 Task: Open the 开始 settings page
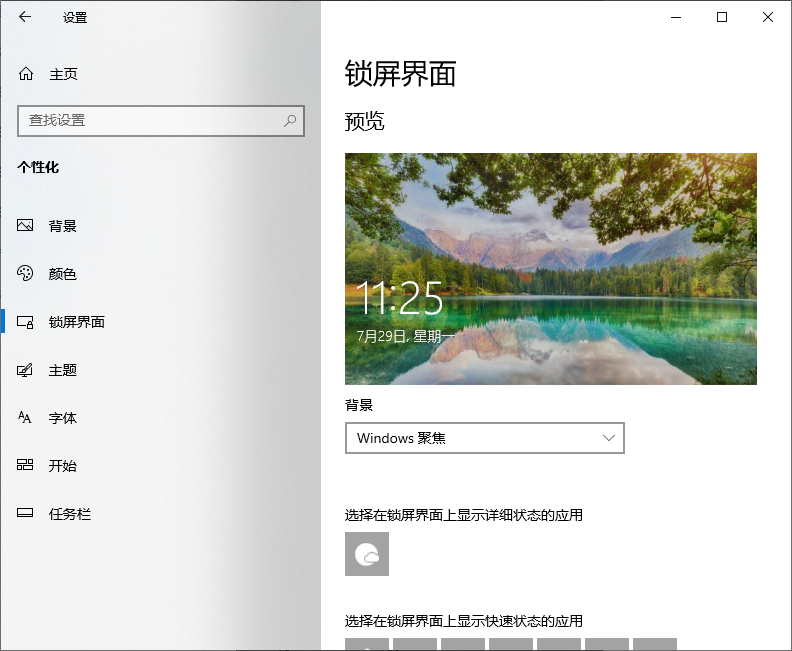pos(161,465)
